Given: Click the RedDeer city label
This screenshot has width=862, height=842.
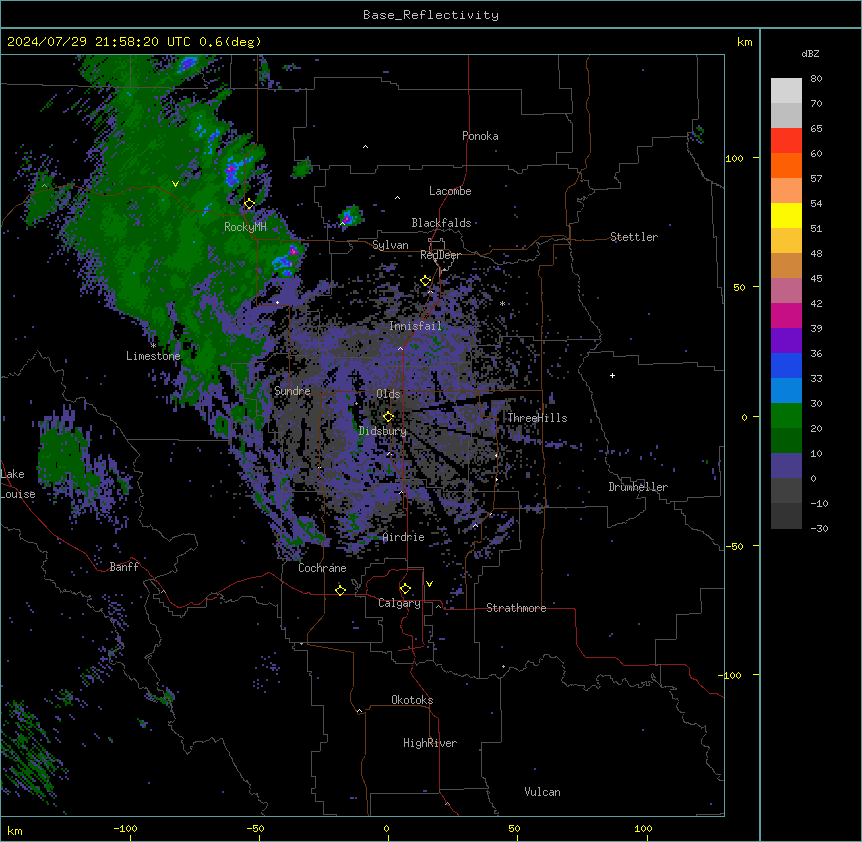Looking at the screenshot, I should point(440,255).
